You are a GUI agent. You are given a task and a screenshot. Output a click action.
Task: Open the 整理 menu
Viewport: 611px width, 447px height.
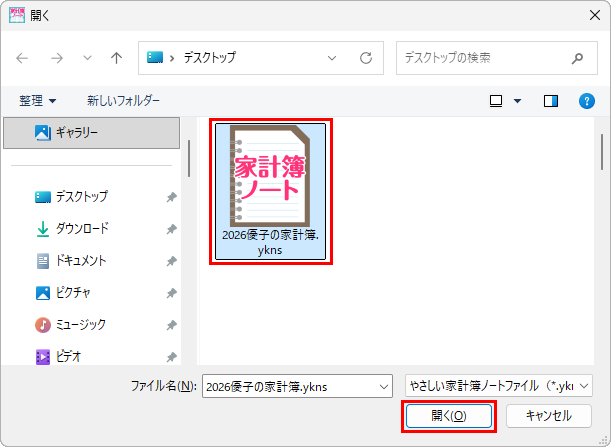(37, 101)
